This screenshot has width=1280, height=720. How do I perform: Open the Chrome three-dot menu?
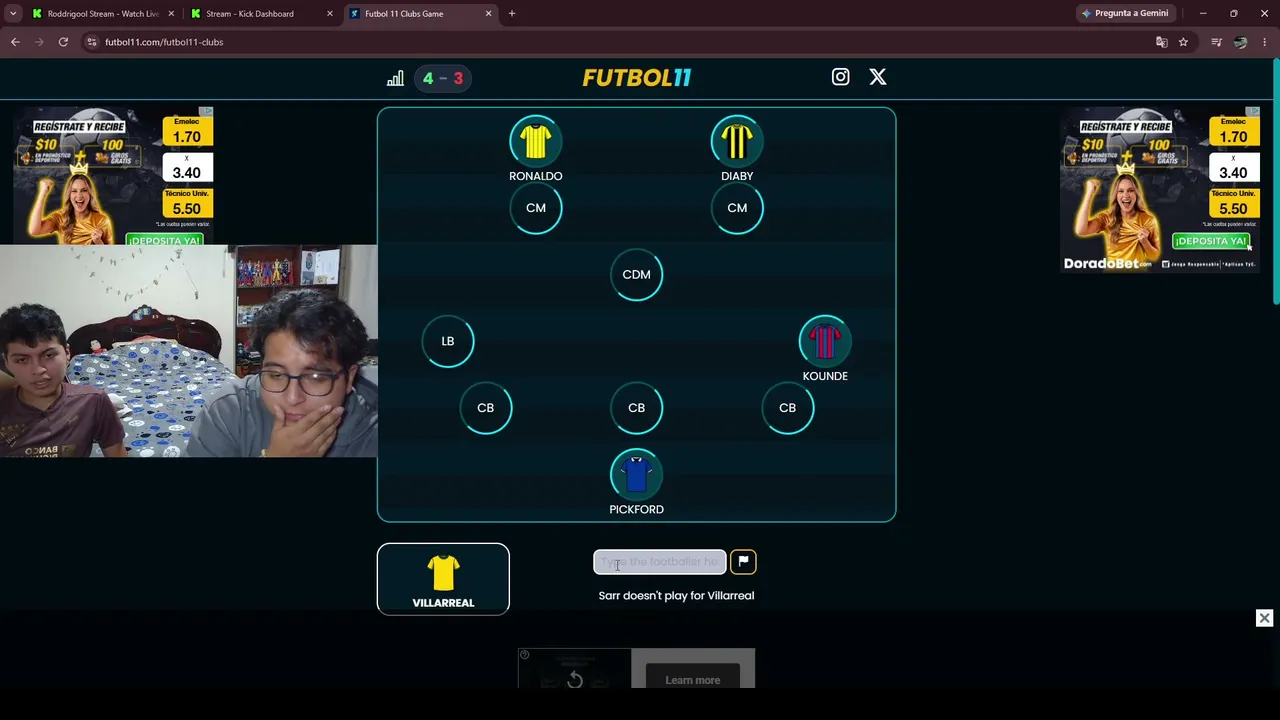pyautogui.click(x=1265, y=42)
